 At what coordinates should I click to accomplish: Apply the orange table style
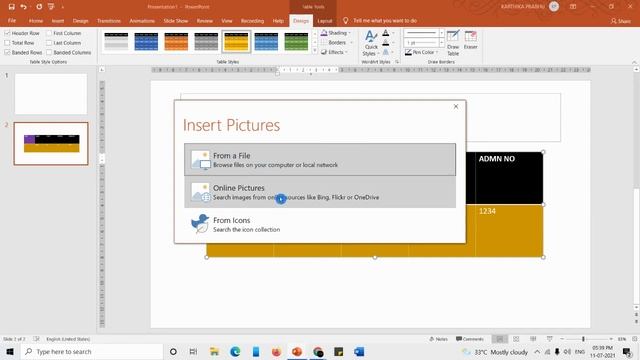176,42
